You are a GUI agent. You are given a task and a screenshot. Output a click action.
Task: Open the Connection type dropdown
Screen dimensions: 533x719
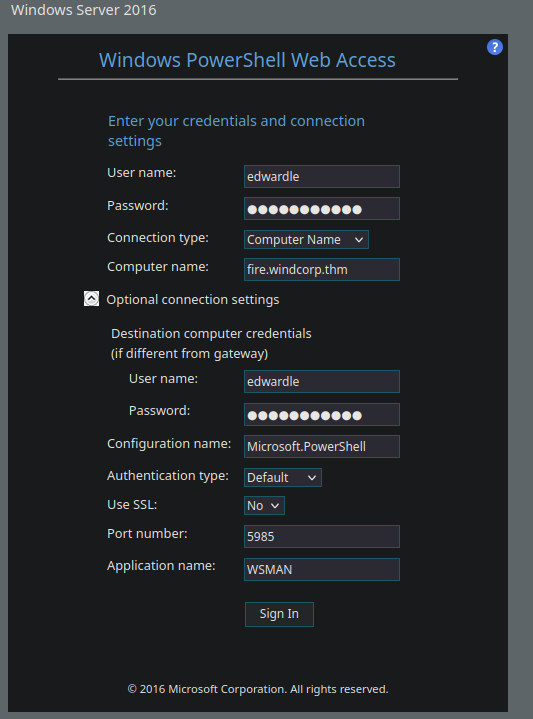[306, 239]
